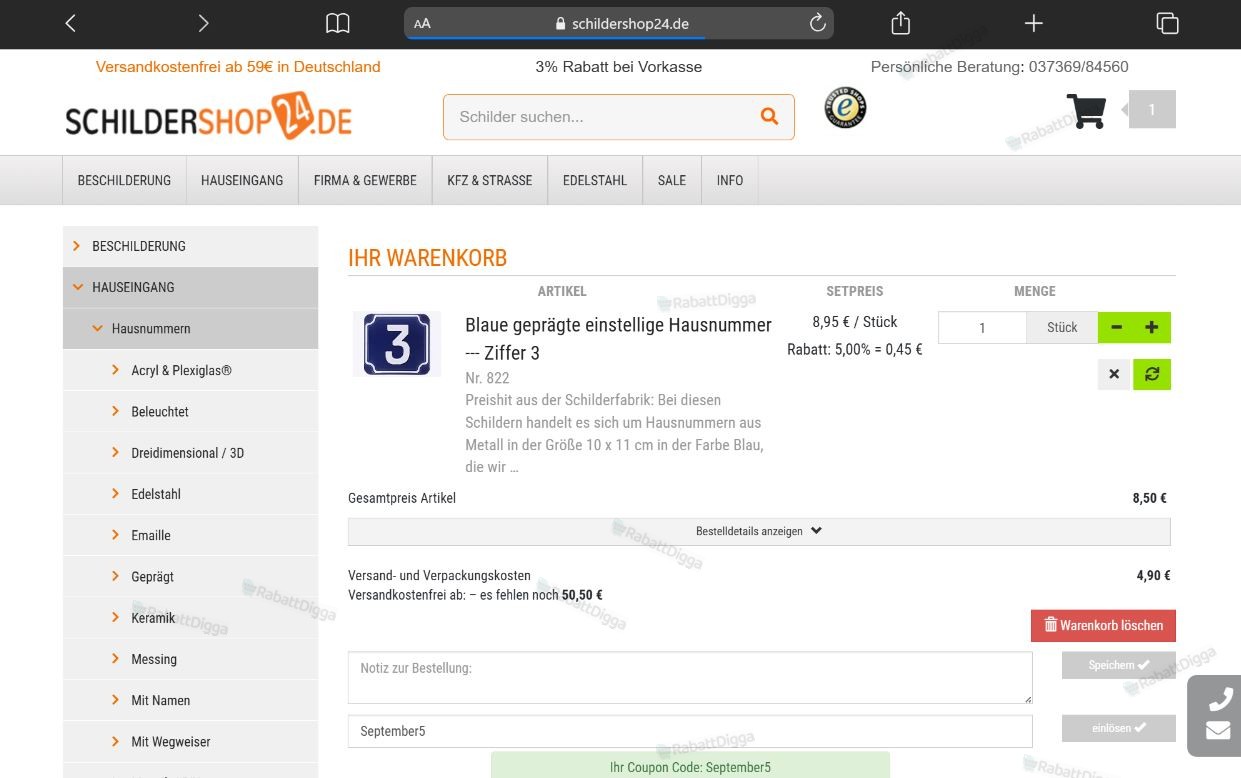Open the BESCHILDERUNG navigation menu
This screenshot has width=1241, height=778.
(x=124, y=181)
